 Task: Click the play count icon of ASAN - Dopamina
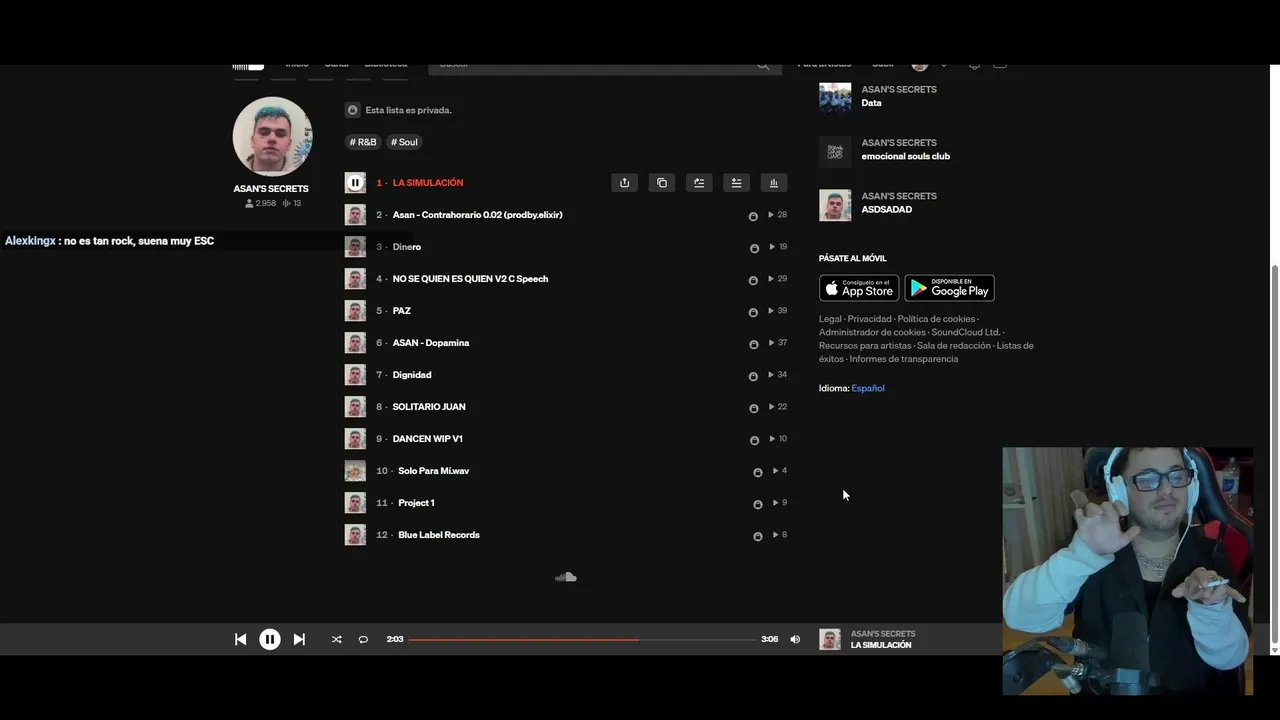pos(771,343)
